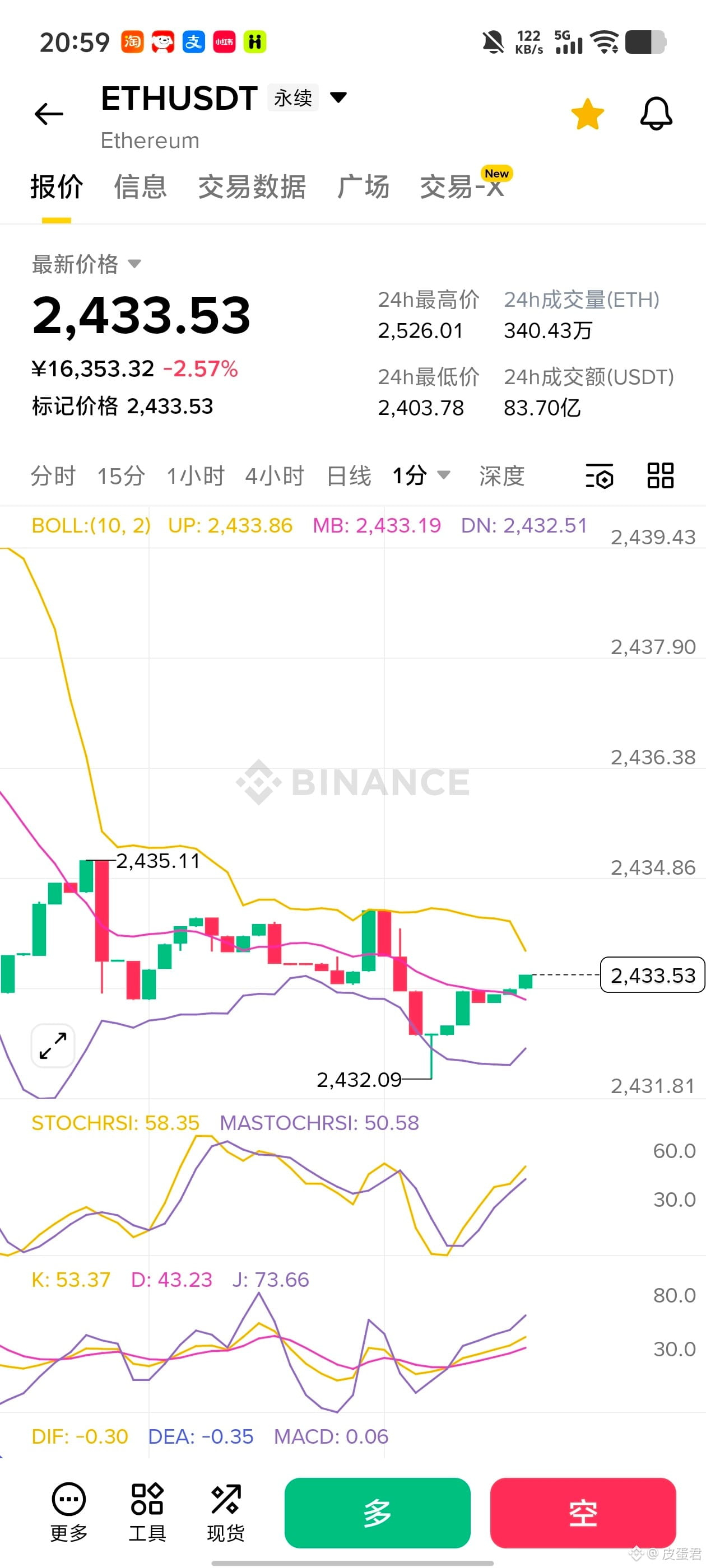Tap the DIF: -0.30 MACD label
The height and width of the screenshot is (1568, 706).
80,1436
